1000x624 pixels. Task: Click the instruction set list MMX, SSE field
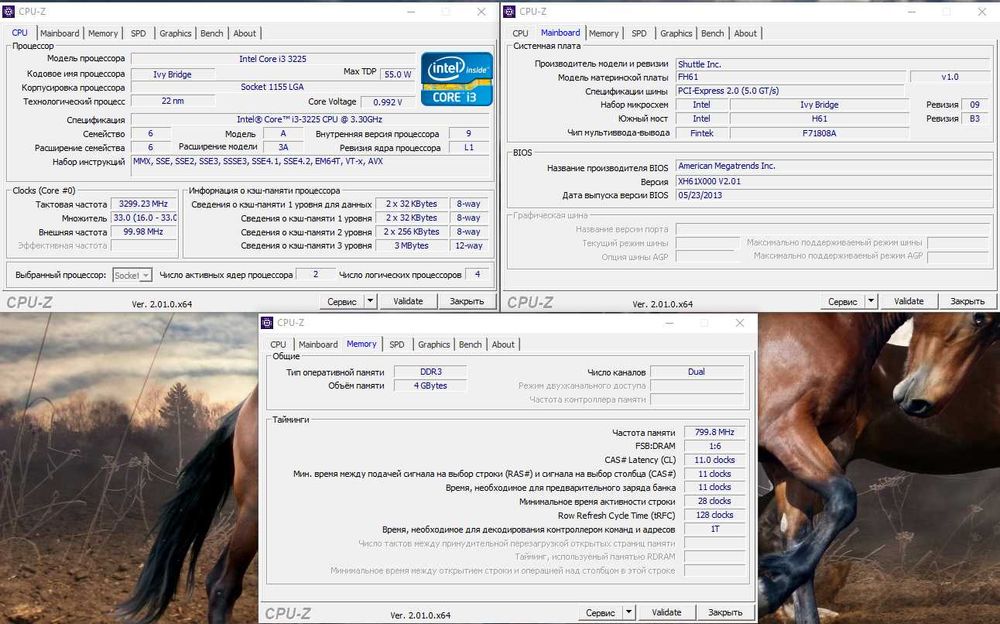[311, 167]
